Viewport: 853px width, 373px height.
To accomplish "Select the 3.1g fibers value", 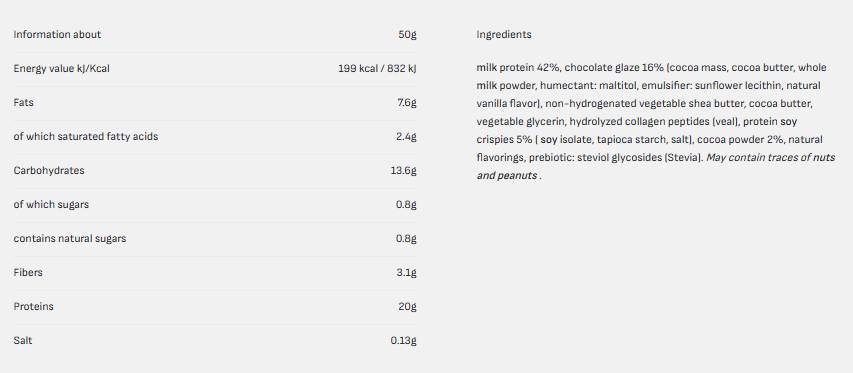I will click(x=406, y=272).
